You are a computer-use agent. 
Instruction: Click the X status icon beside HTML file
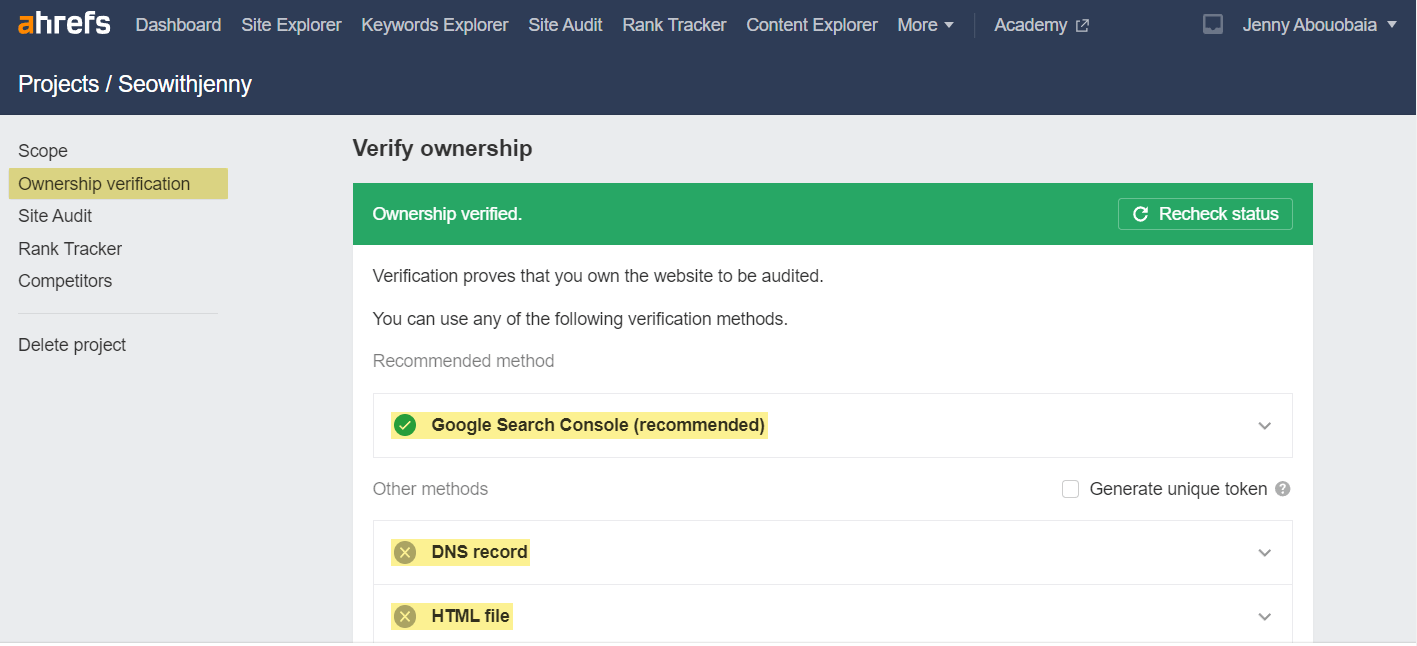coord(405,616)
